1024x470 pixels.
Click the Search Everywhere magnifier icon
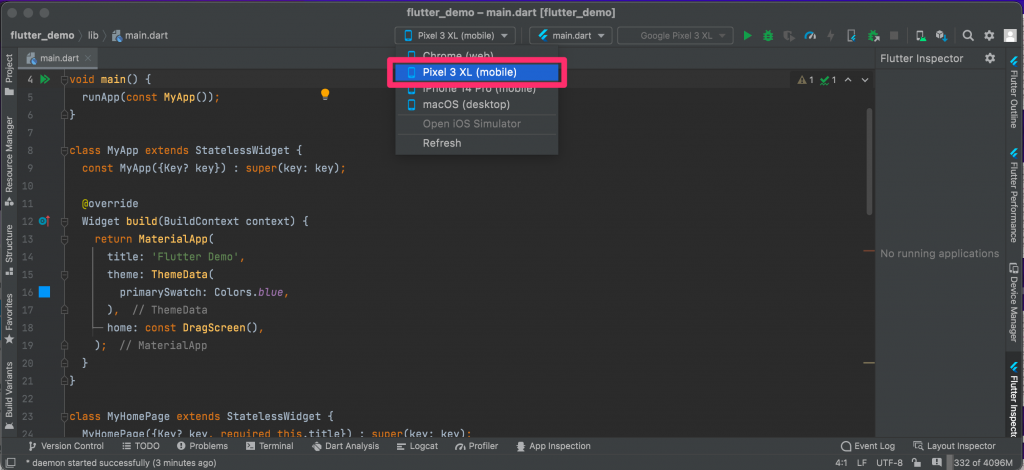click(x=968, y=36)
